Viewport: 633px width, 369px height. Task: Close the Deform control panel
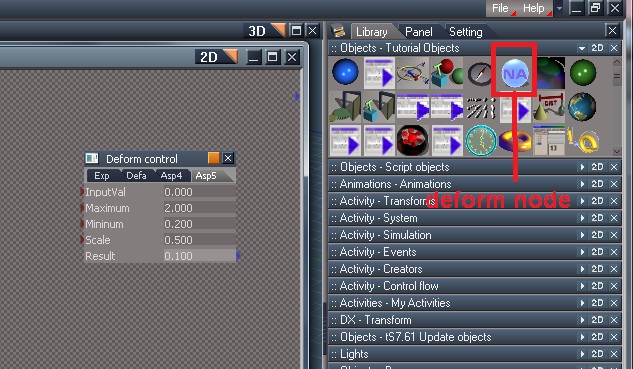(228, 158)
